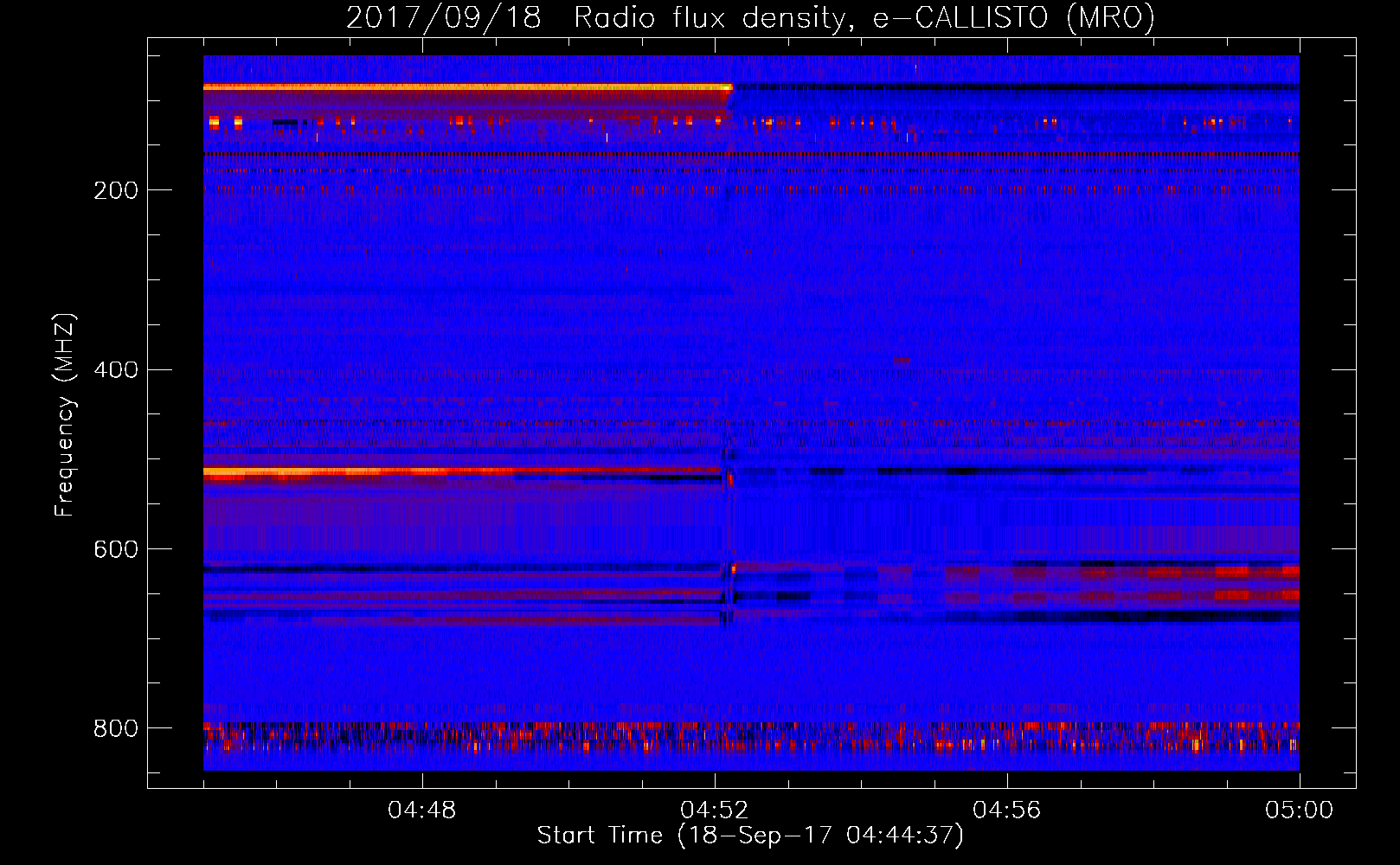This screenshot has height=865, width=1400.
Task: Click the 04:52 time tick label
Action: click(715, 811)
